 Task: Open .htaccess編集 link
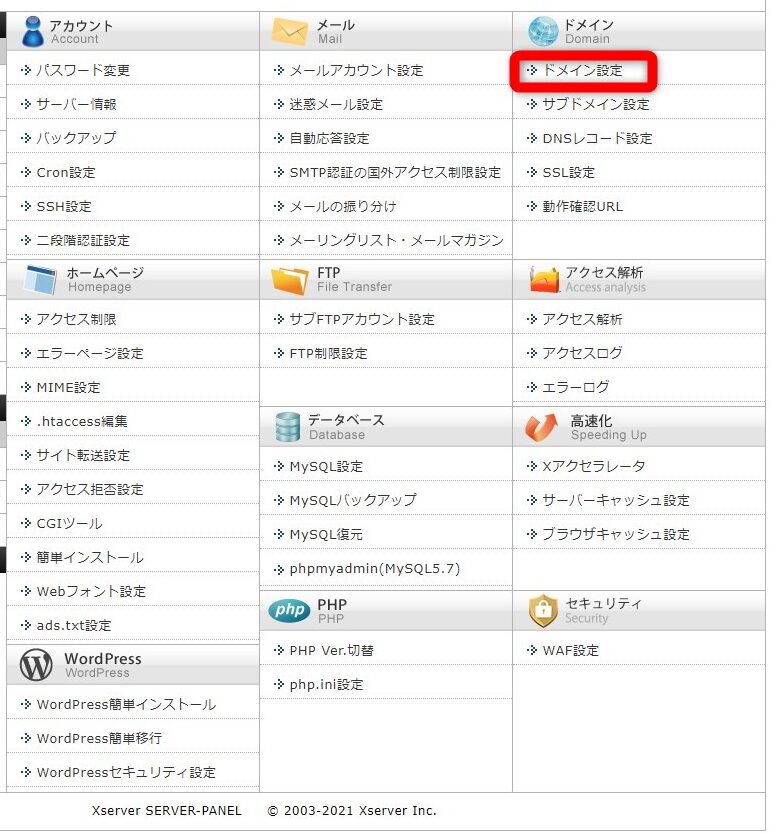coord(82,422)
